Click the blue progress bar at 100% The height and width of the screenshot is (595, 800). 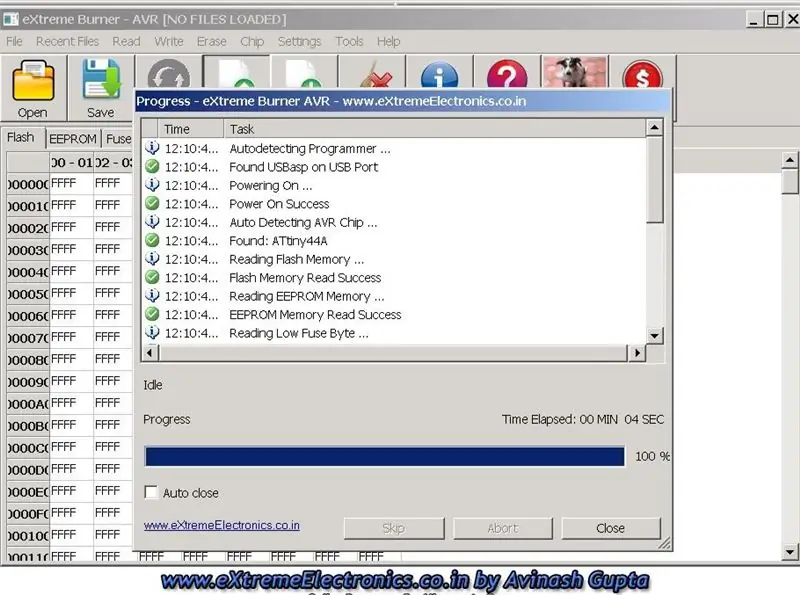[x=385, y=456]
